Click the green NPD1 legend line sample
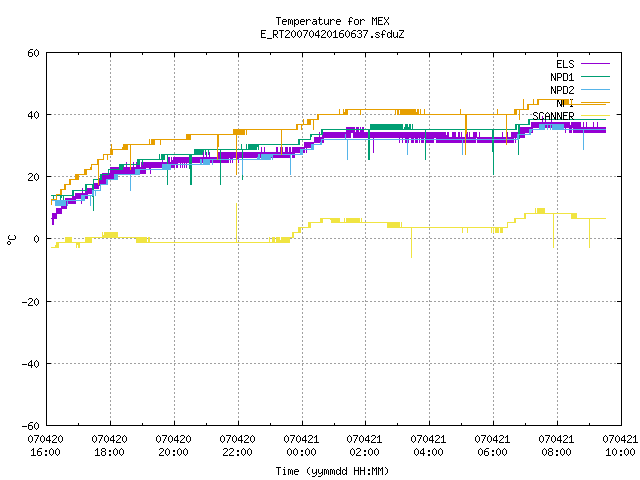The height and width of the screenshot is (480, 640). coord(595,76)
